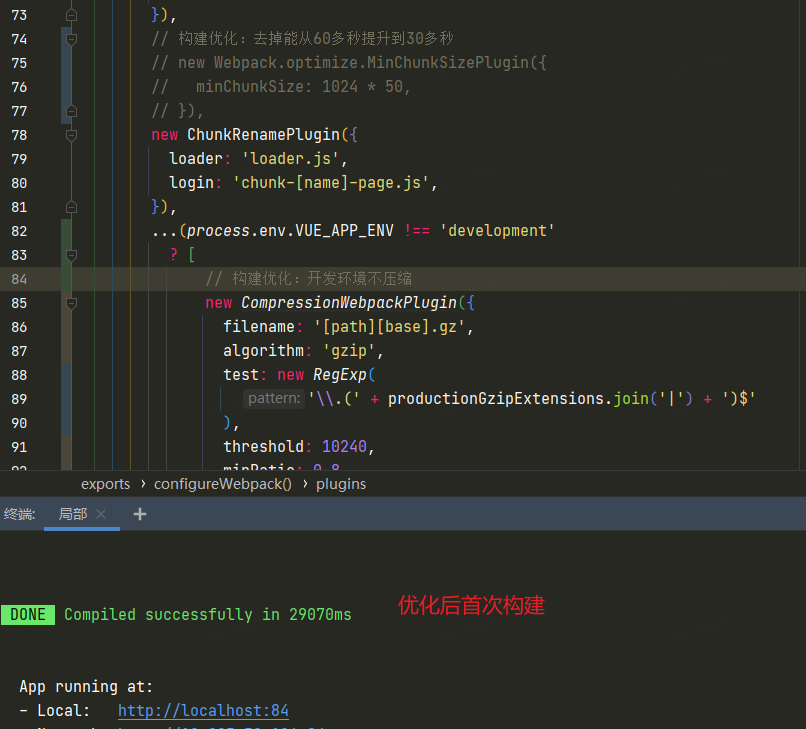Screen dimensions: 806x729
Task: Collapse comment fold marker on line 74
Action: coord(71,39)
